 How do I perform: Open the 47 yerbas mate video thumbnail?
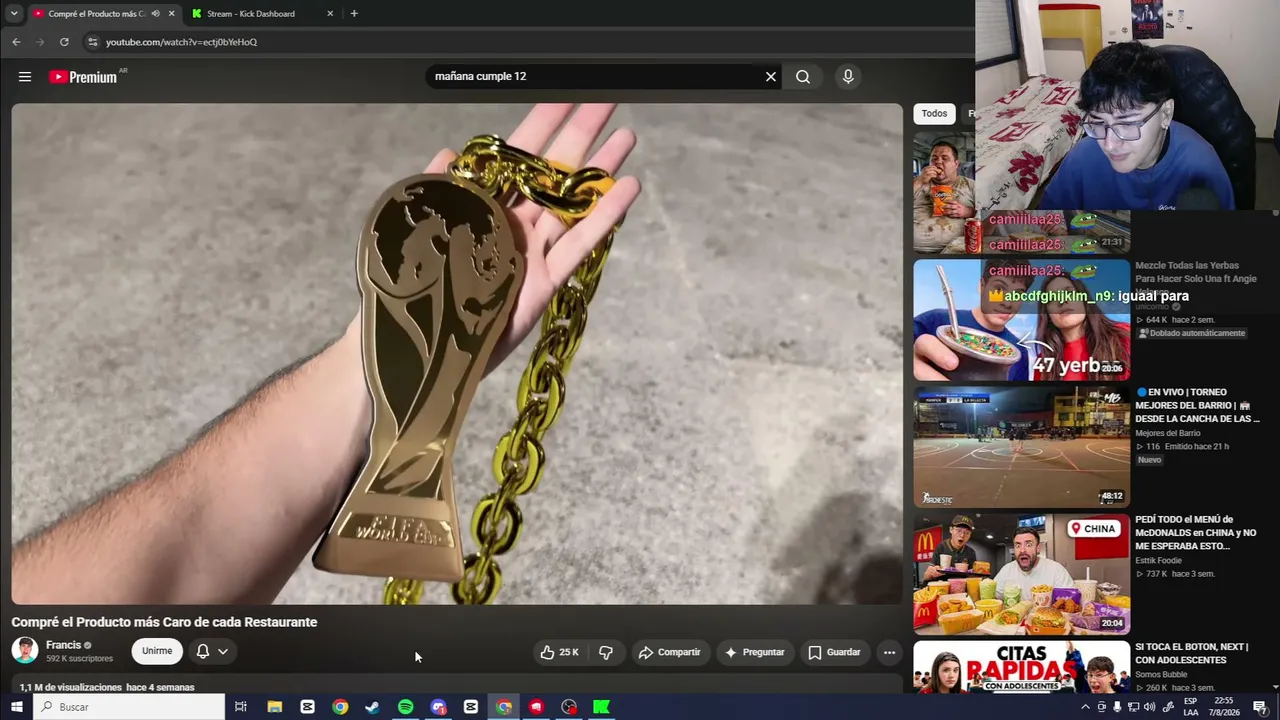(x=1022, y=320)
